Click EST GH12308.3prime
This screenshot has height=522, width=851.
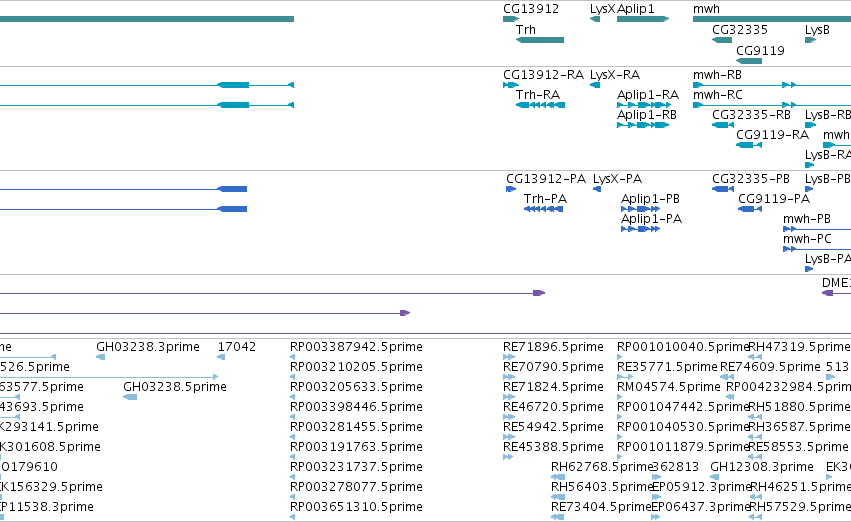tap(762, 467)
